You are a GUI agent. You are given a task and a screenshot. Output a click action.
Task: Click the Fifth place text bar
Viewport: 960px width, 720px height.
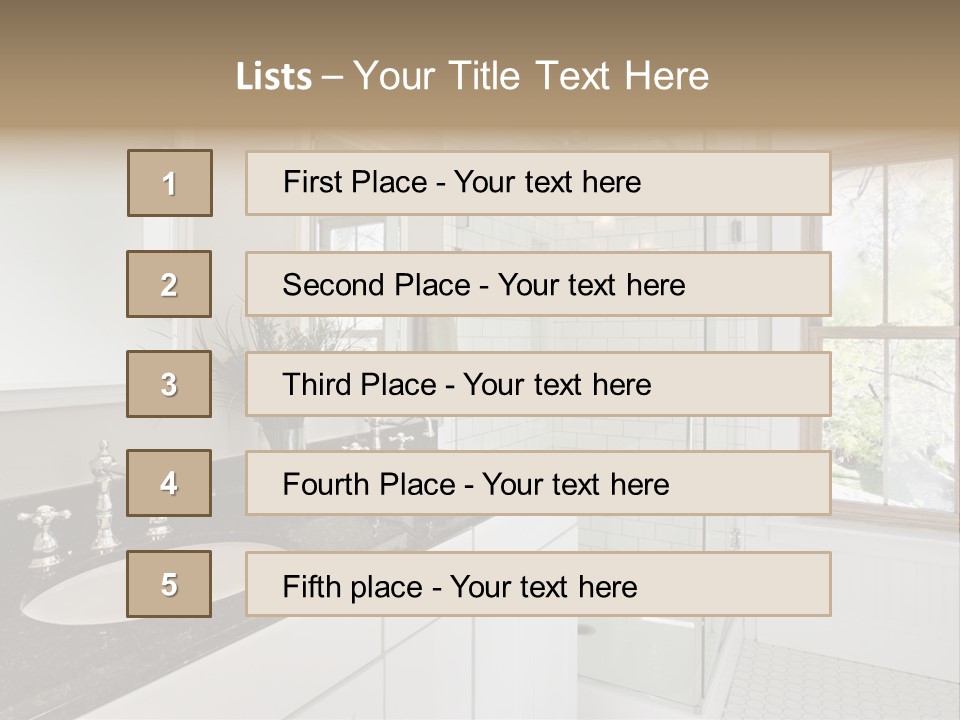538,584
